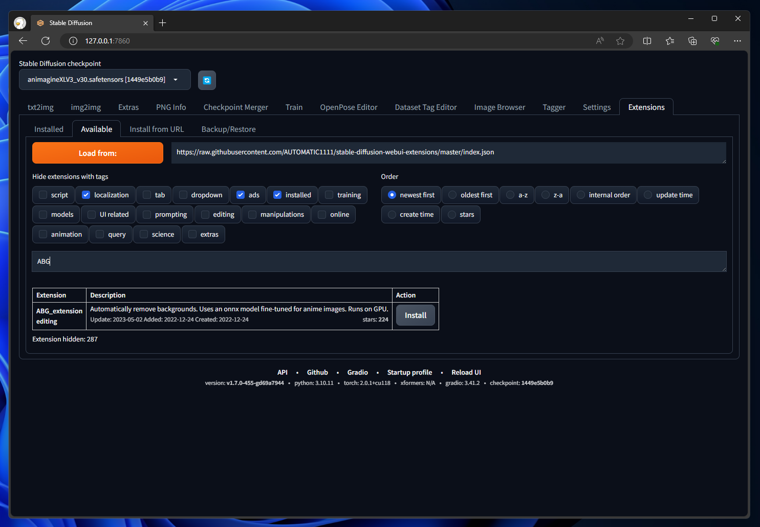The height and width of the screenshot is (527, 760).
Task: Switch to the Installed extensions sub-tab
Action: (x=49, y=129)
